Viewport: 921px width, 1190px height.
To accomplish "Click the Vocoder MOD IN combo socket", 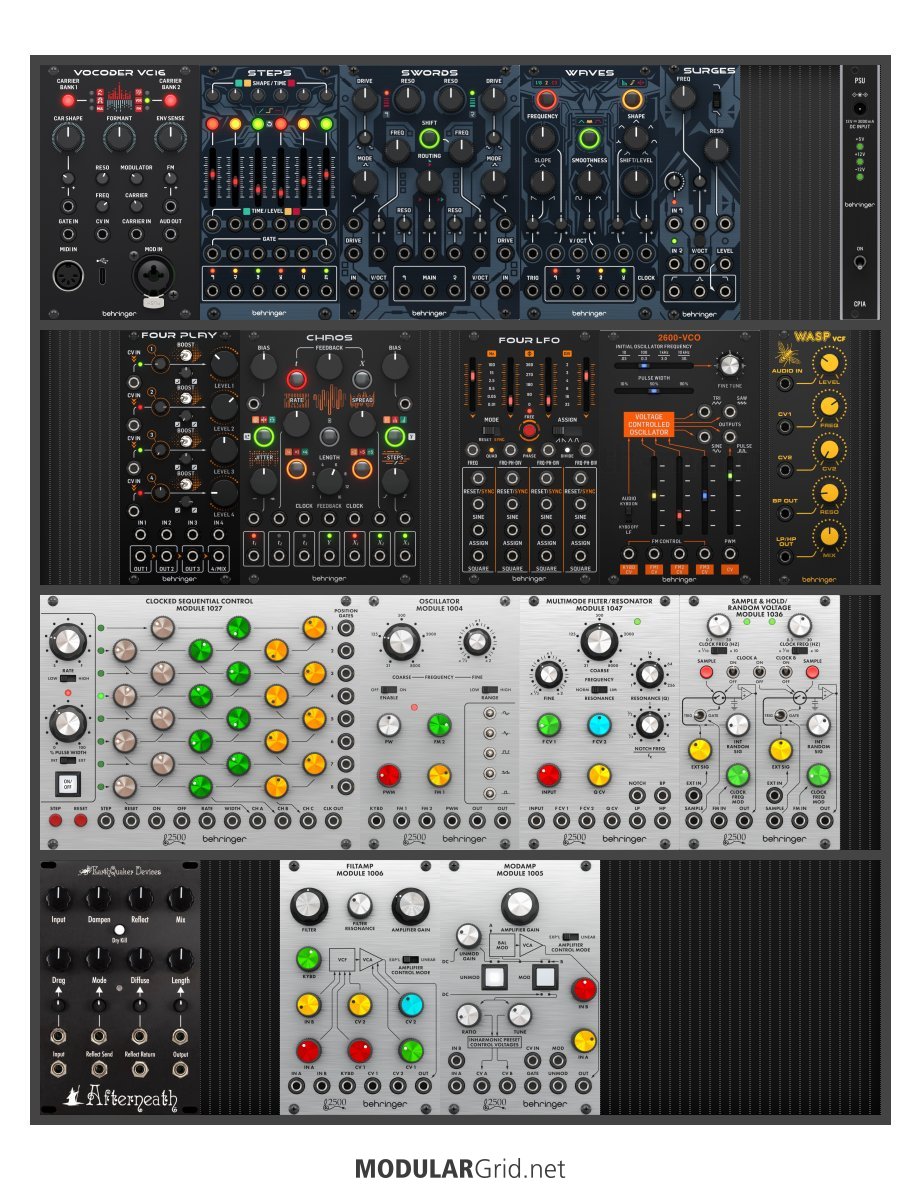I will pyautogui.click(x=153, y=276).
